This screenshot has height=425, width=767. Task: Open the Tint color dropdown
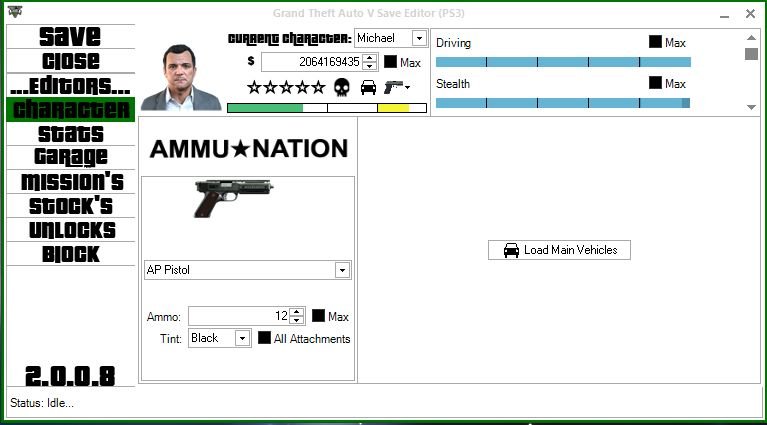click(x=242, y=338)
